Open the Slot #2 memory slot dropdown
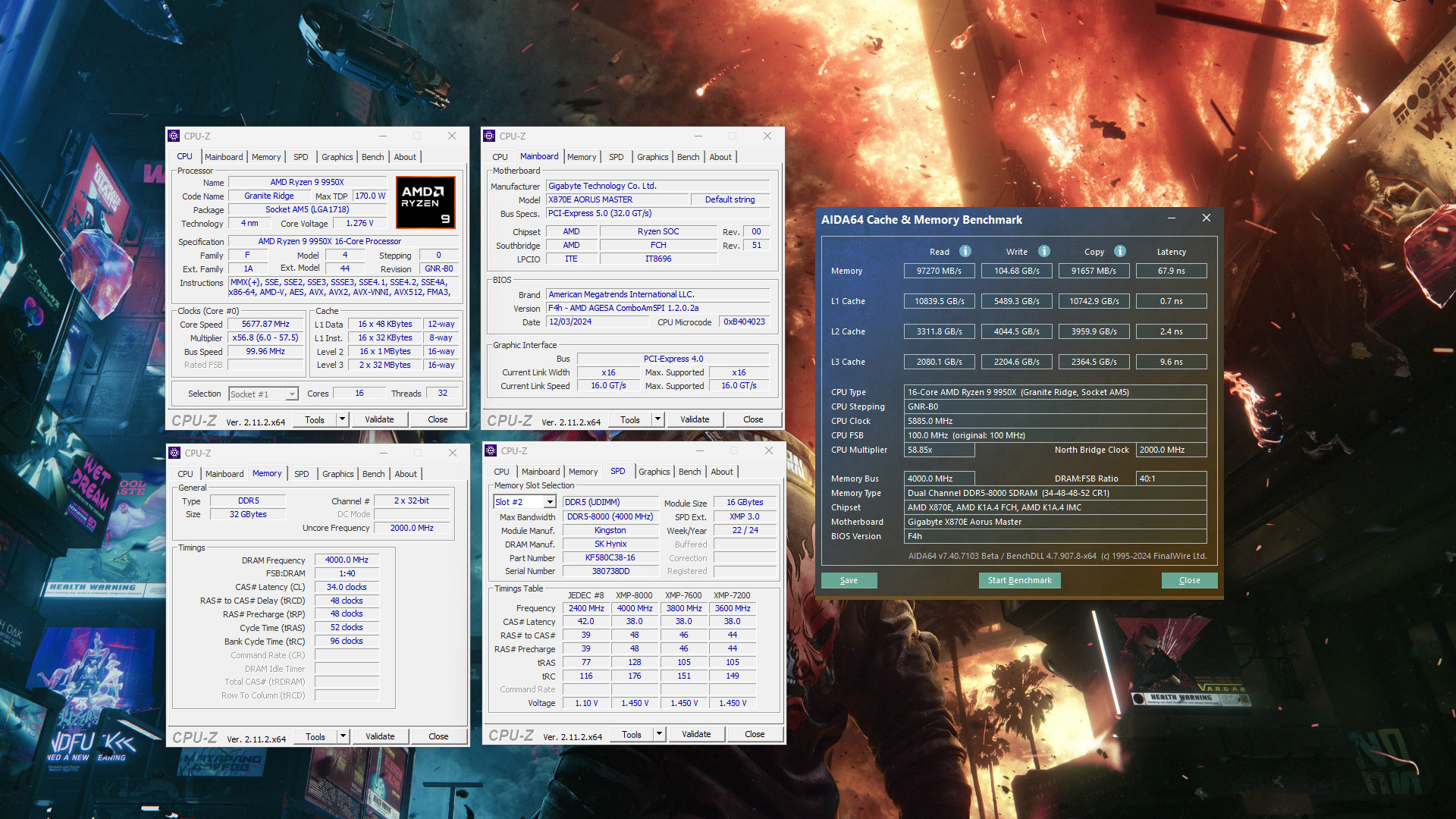 550,502
